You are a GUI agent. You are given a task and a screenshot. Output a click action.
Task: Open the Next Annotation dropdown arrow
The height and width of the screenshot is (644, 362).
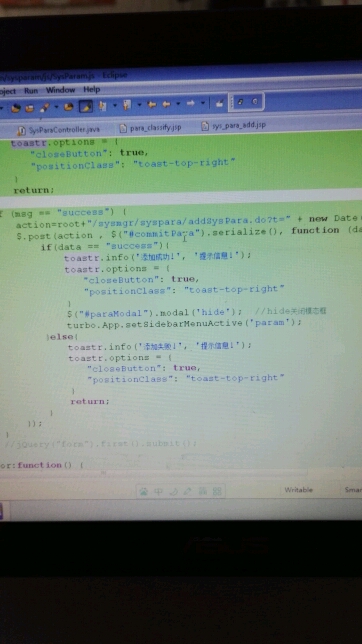tap(115, 106)
